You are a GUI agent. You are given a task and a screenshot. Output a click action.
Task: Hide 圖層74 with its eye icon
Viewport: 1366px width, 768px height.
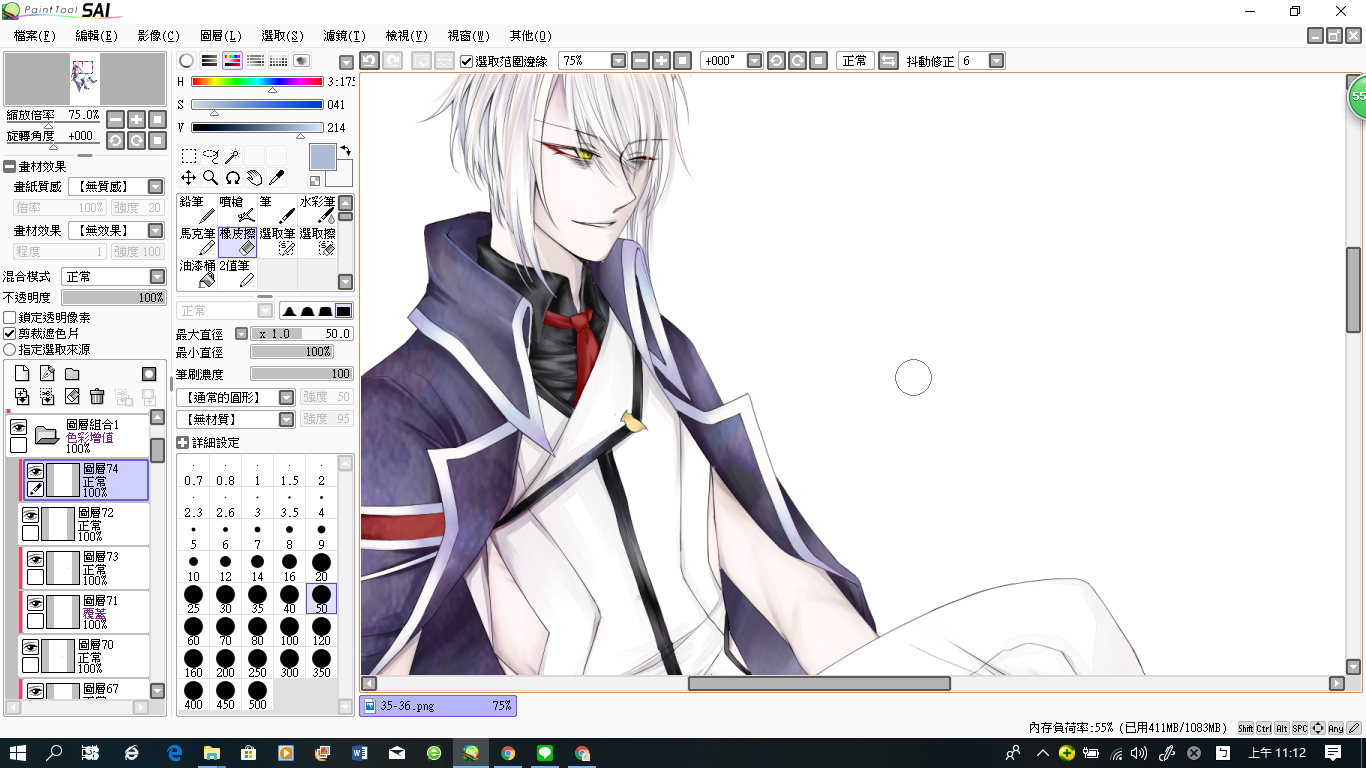pos(35,472)
